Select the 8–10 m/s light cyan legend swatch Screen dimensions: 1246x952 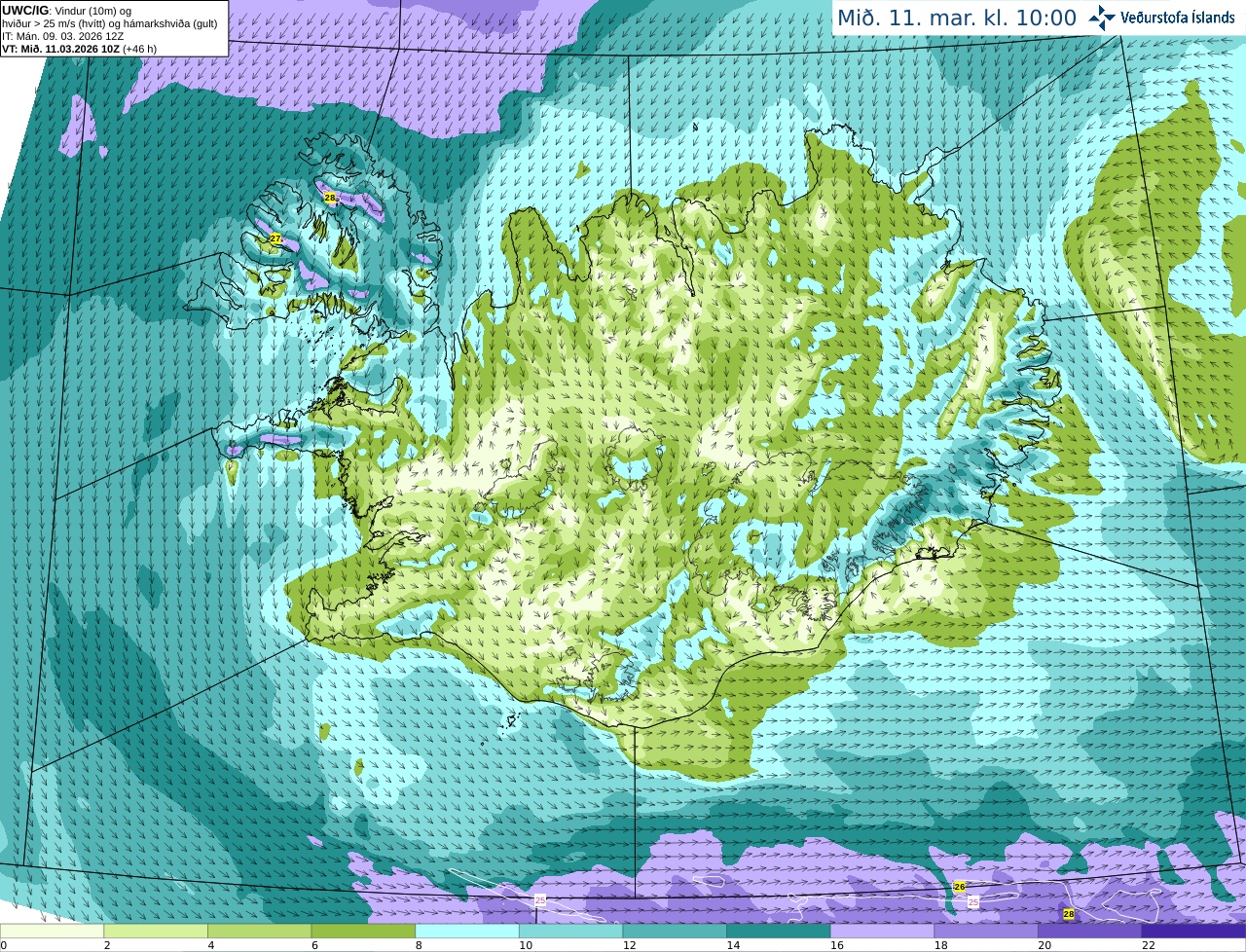click(x=467, y=931)
